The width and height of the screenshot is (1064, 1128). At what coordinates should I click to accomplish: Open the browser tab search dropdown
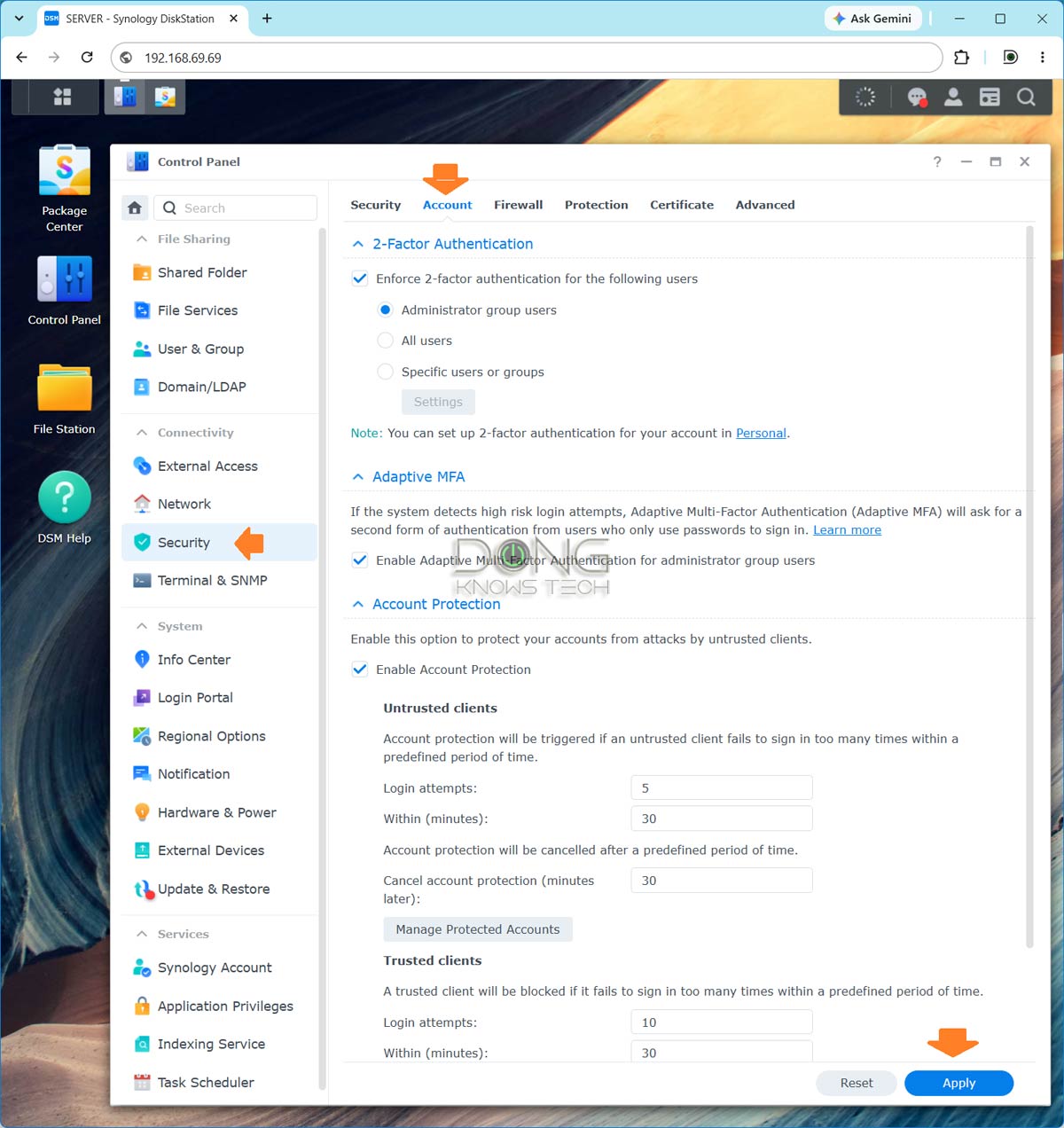coord(19,18)
